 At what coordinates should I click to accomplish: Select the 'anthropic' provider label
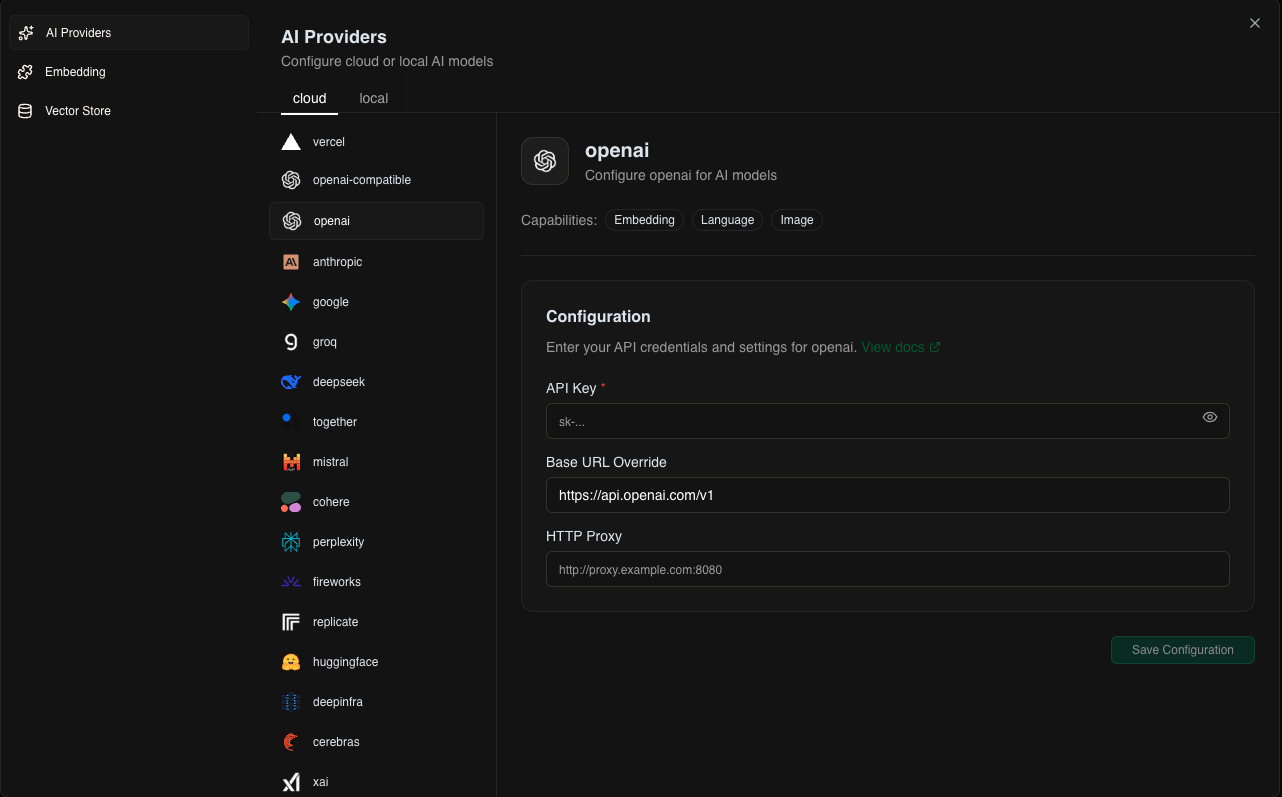tap(337, 262)
